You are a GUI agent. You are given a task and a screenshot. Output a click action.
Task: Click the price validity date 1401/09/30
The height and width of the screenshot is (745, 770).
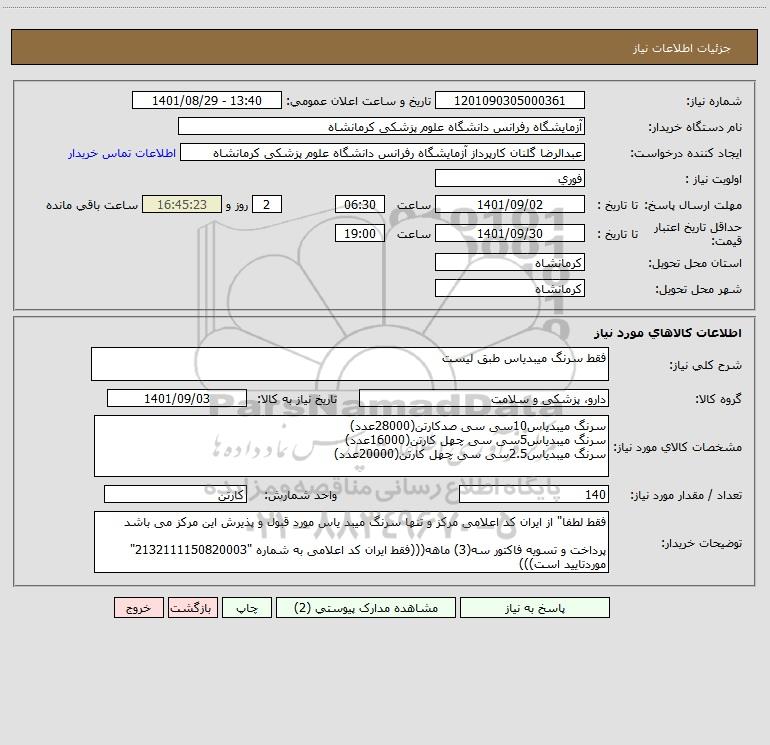[510, 233]
